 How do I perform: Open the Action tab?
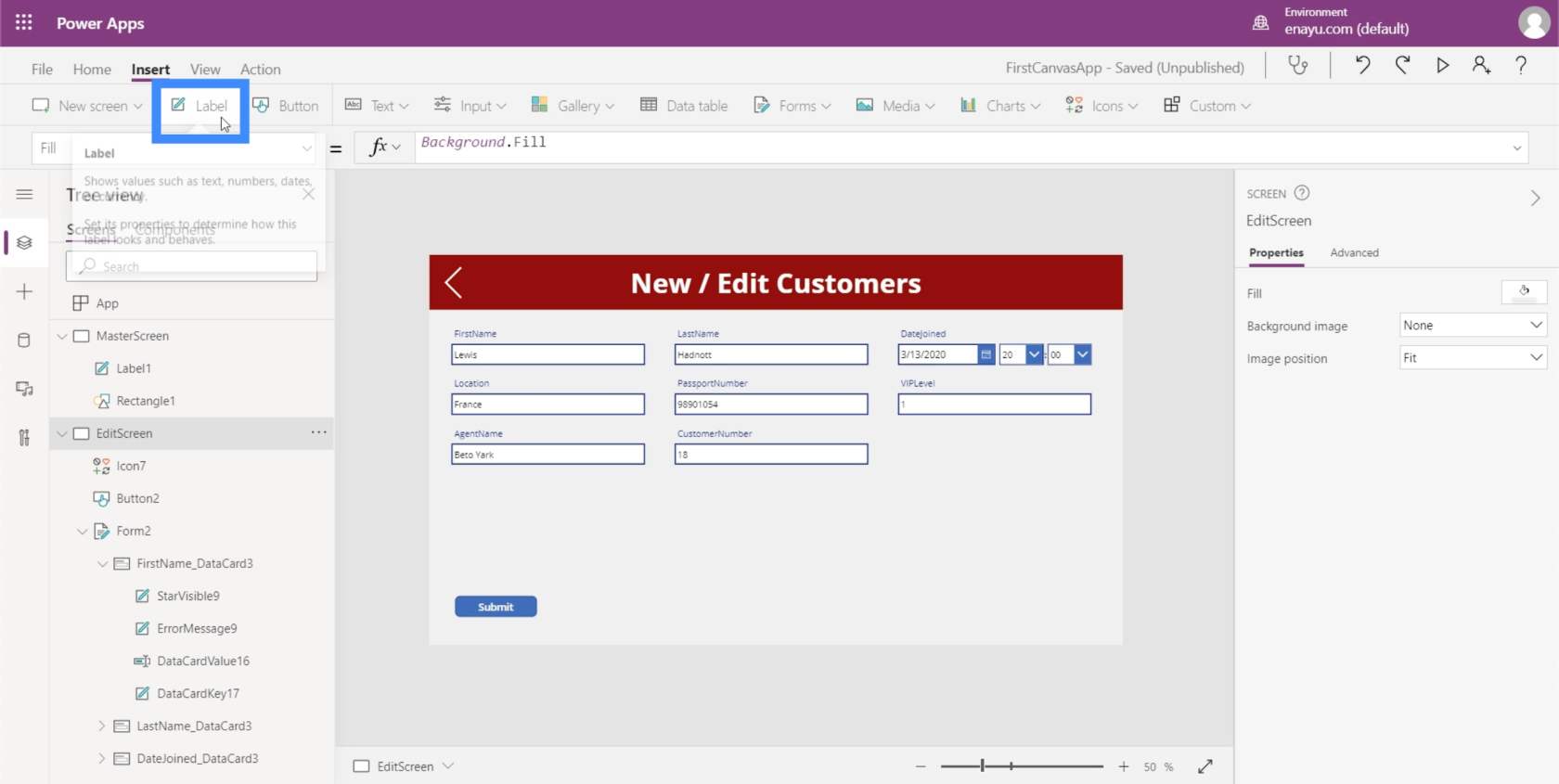[261, 69]
